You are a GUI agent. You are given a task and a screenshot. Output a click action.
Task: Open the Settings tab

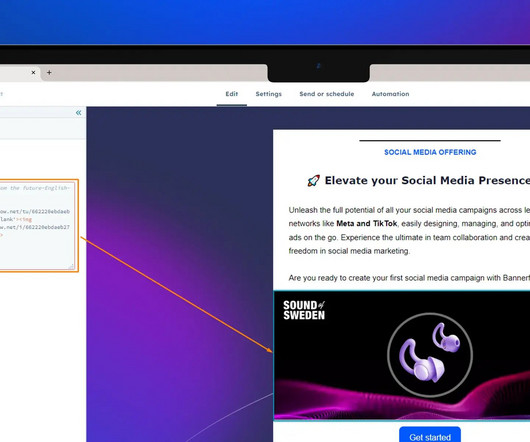tap(268, 94)
